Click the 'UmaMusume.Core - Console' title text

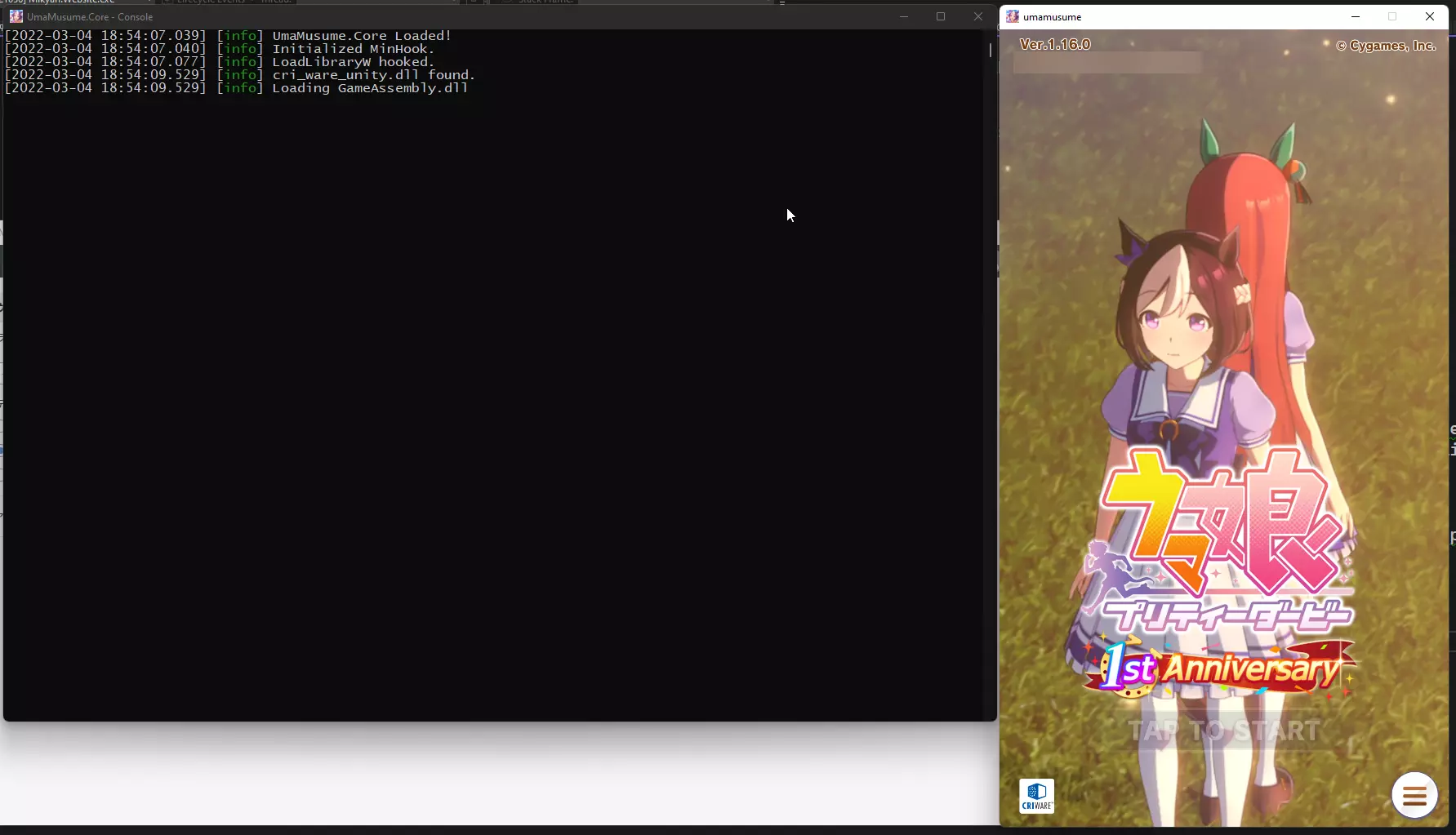(90, 17)
